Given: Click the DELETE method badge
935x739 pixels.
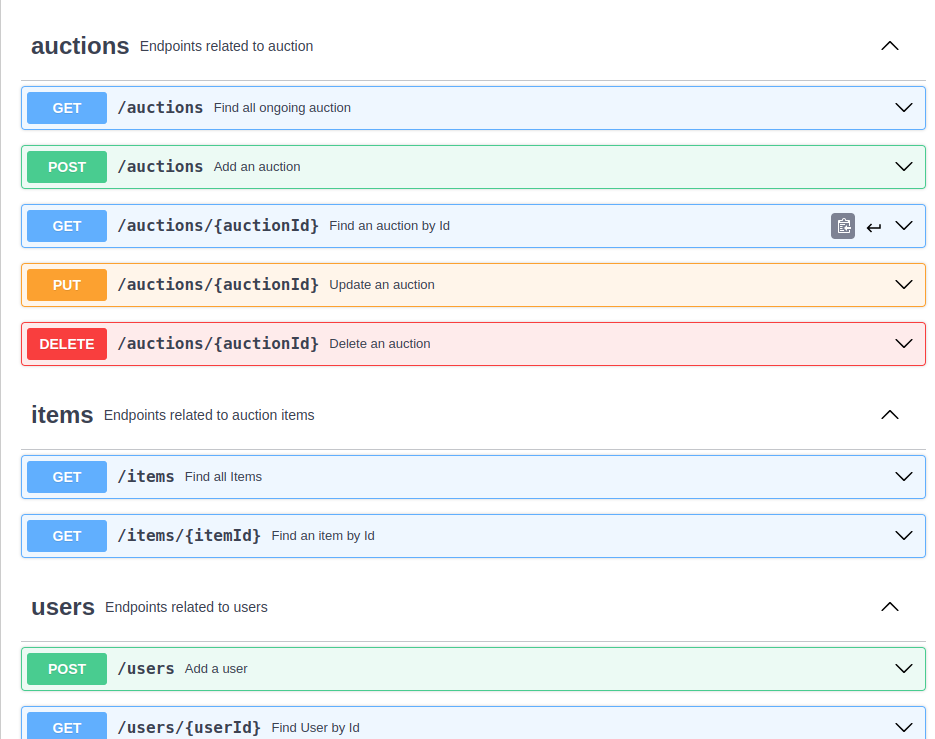Looking at the screenshot, I should tap(67, 344).
